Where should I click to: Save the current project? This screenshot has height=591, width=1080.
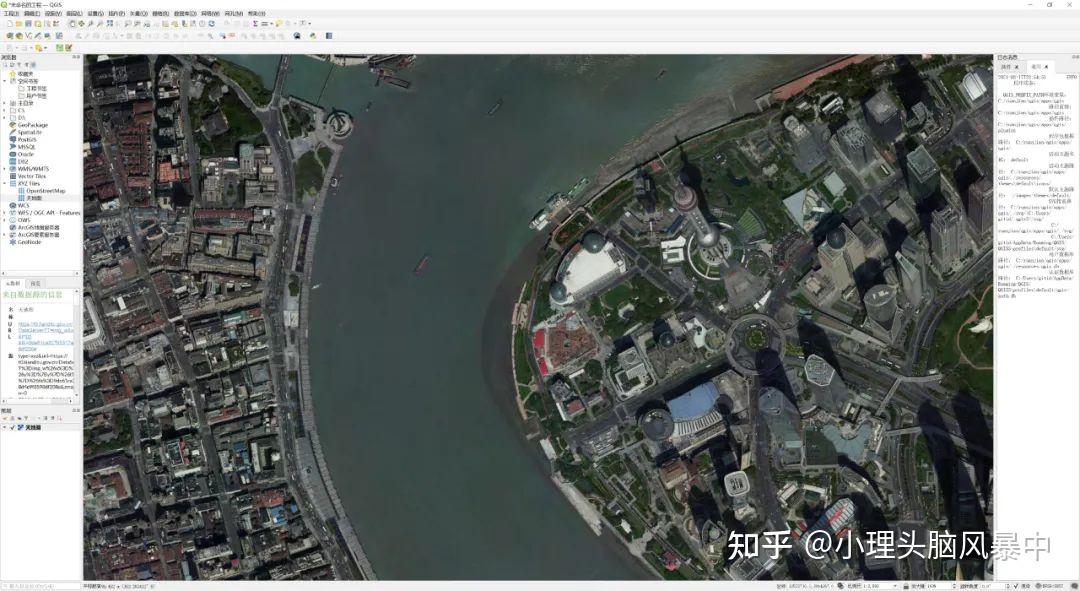(x=30, y=23)
